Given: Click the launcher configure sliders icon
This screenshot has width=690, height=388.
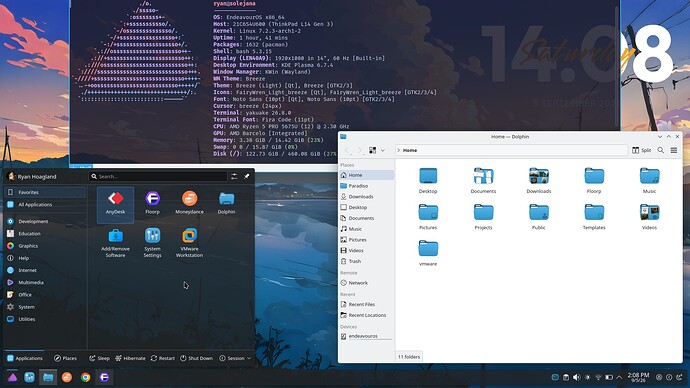Looking at the screenshot, I should [234, 176].
